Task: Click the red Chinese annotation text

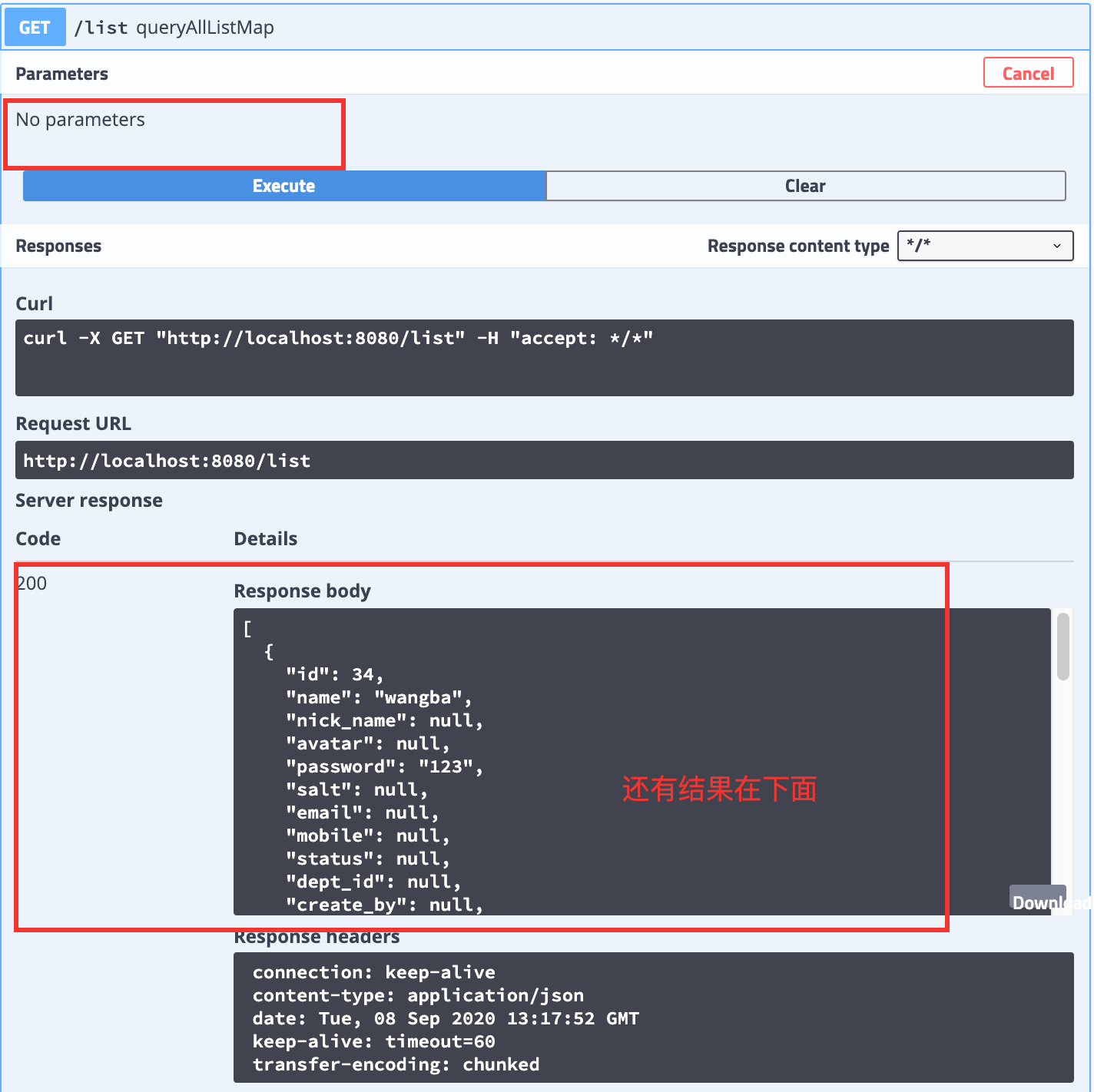Action: click(x=719, y=789)
